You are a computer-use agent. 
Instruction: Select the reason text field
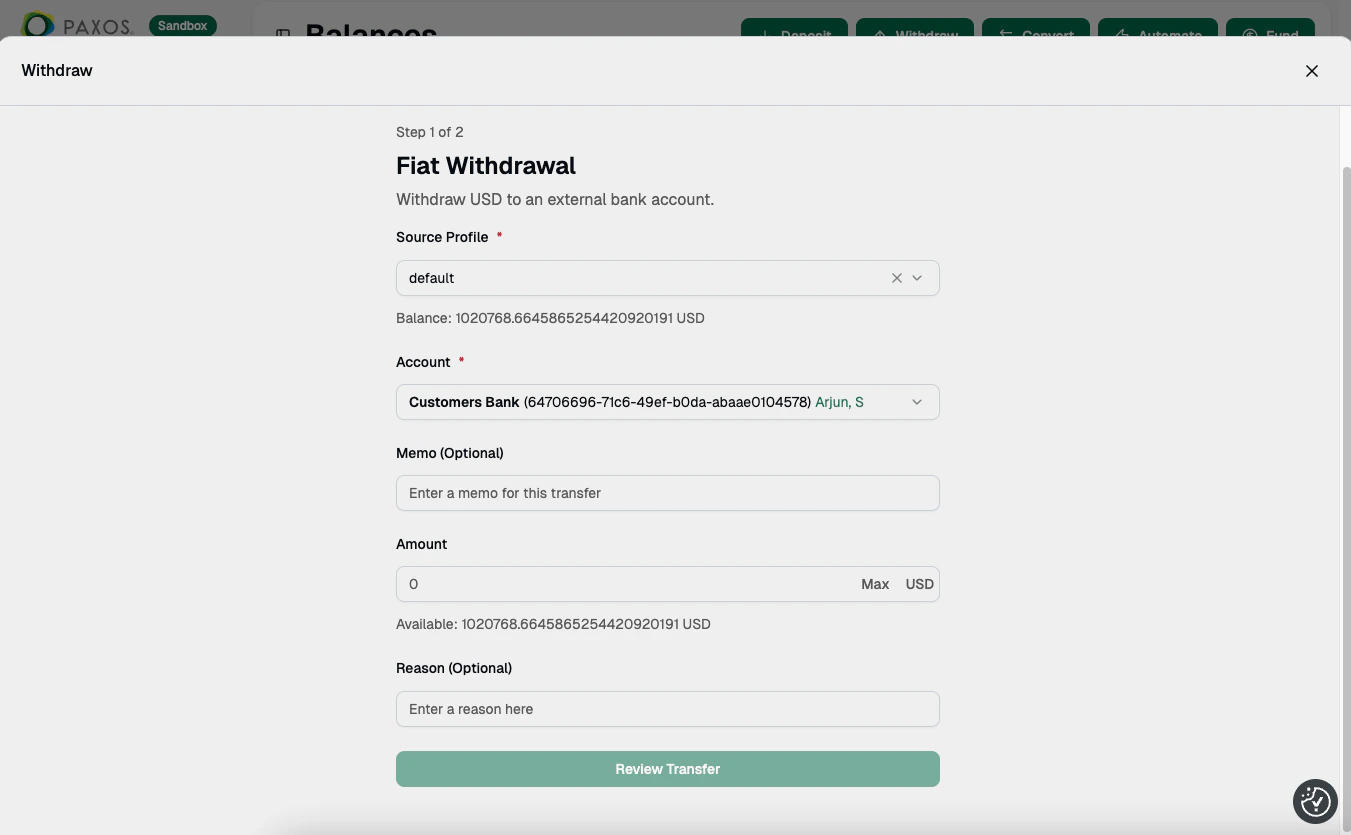(667, 709)
